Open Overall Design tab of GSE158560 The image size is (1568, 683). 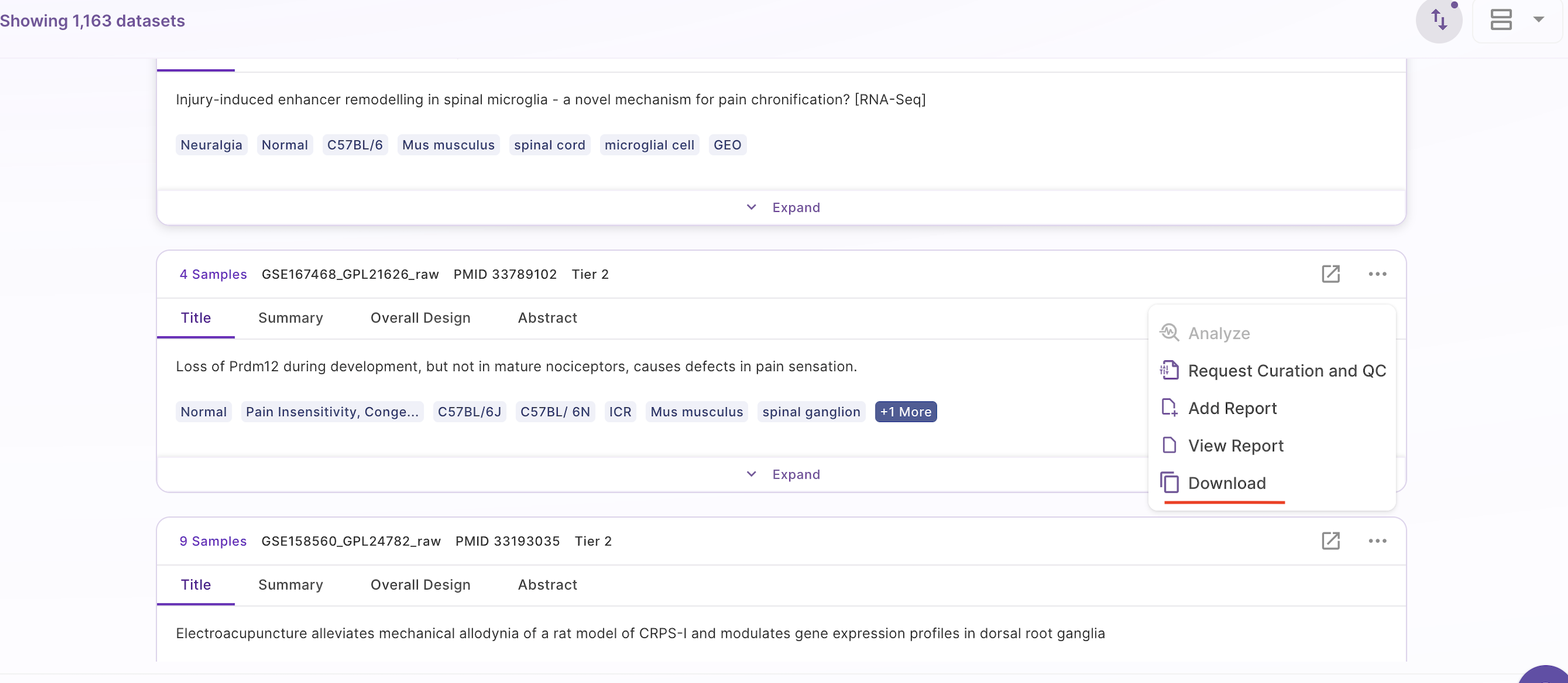[420, 584]
